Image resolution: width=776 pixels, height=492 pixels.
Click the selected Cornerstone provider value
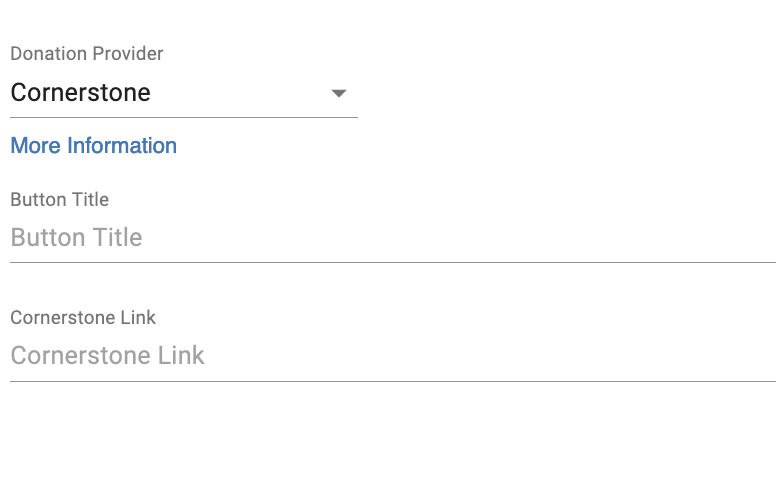[81, 94]
